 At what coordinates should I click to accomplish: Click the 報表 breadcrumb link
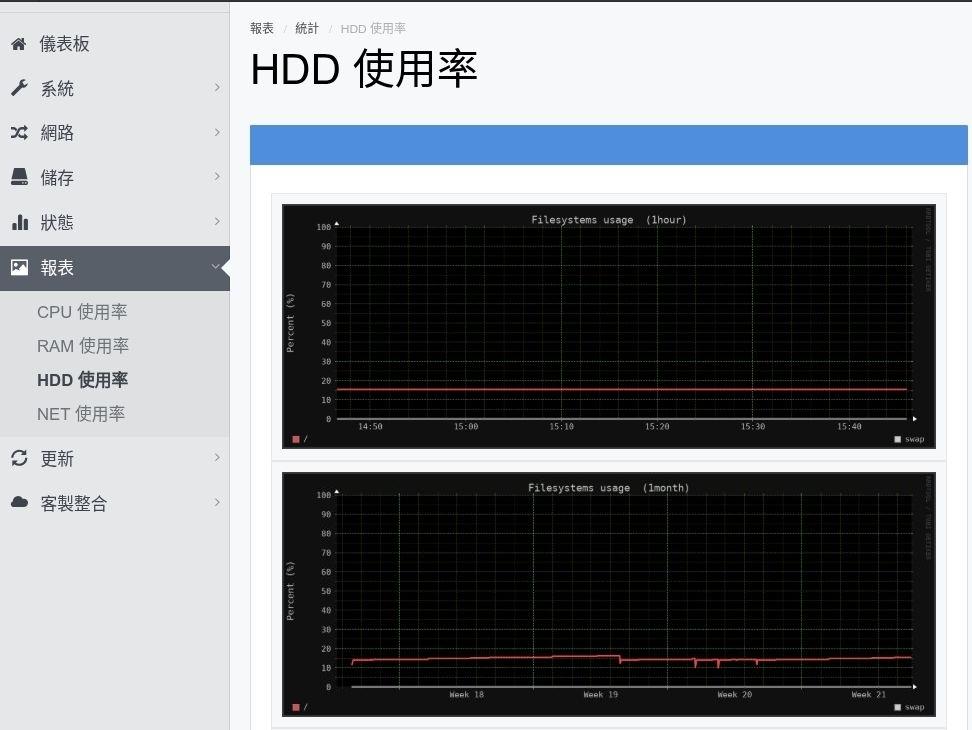[262, 29]
